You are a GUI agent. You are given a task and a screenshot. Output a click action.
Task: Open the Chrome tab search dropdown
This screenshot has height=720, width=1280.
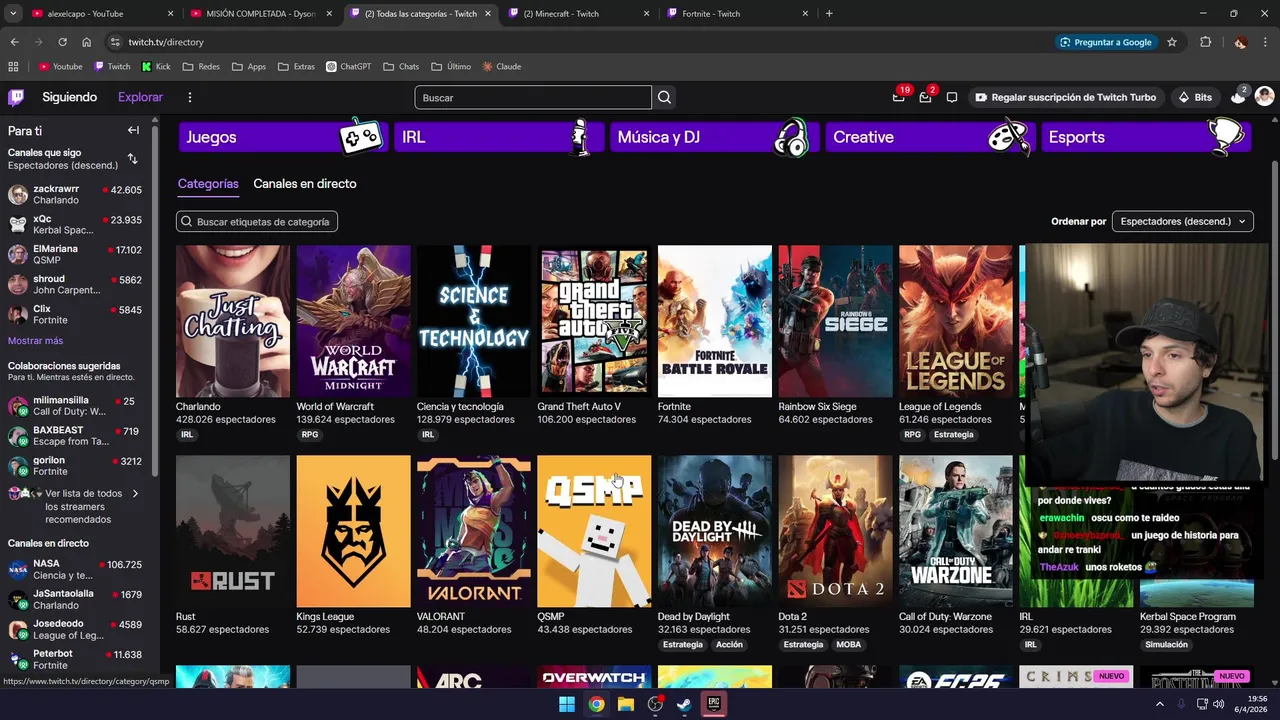coord(13,13)
